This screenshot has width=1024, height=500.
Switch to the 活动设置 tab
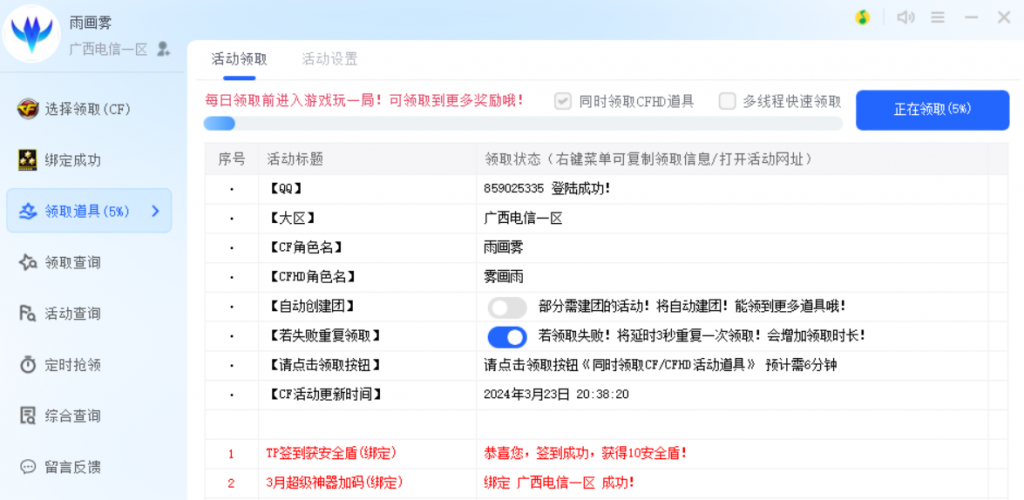pyautogui.click(x=330, y=59)
